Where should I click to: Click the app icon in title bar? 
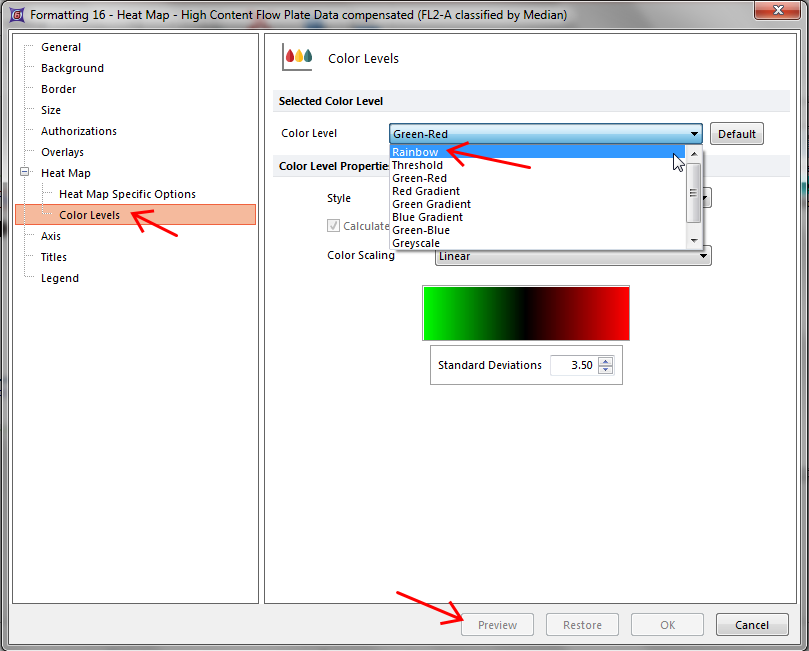[x=15, y=15]
